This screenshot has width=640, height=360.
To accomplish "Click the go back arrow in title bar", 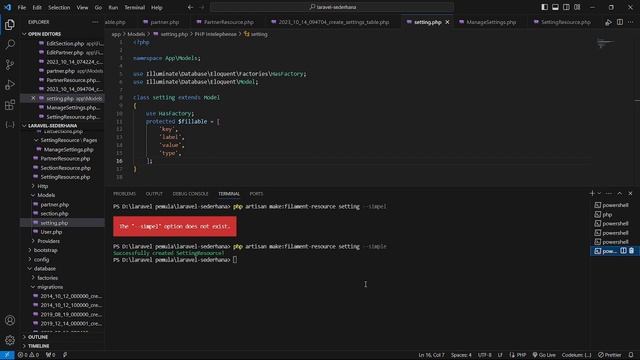I will point(191,7).
